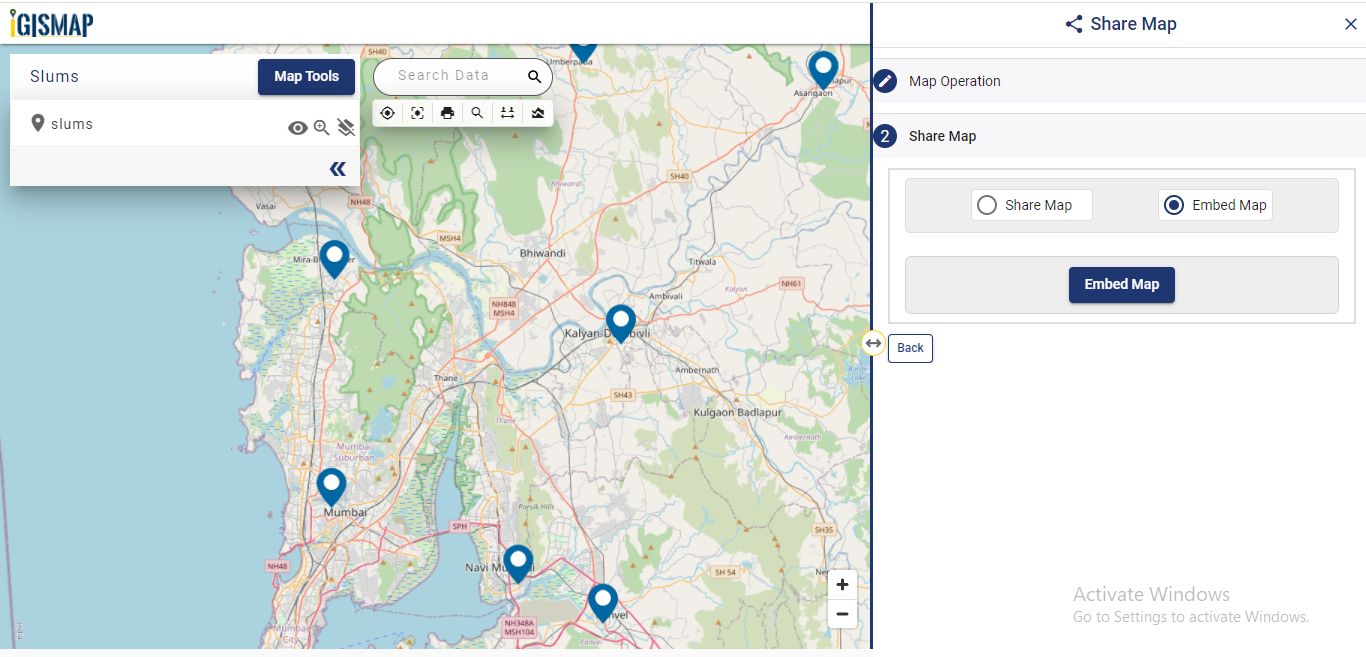
Task: Zoom to the slums layer extent
Action: tap(320, 127)
